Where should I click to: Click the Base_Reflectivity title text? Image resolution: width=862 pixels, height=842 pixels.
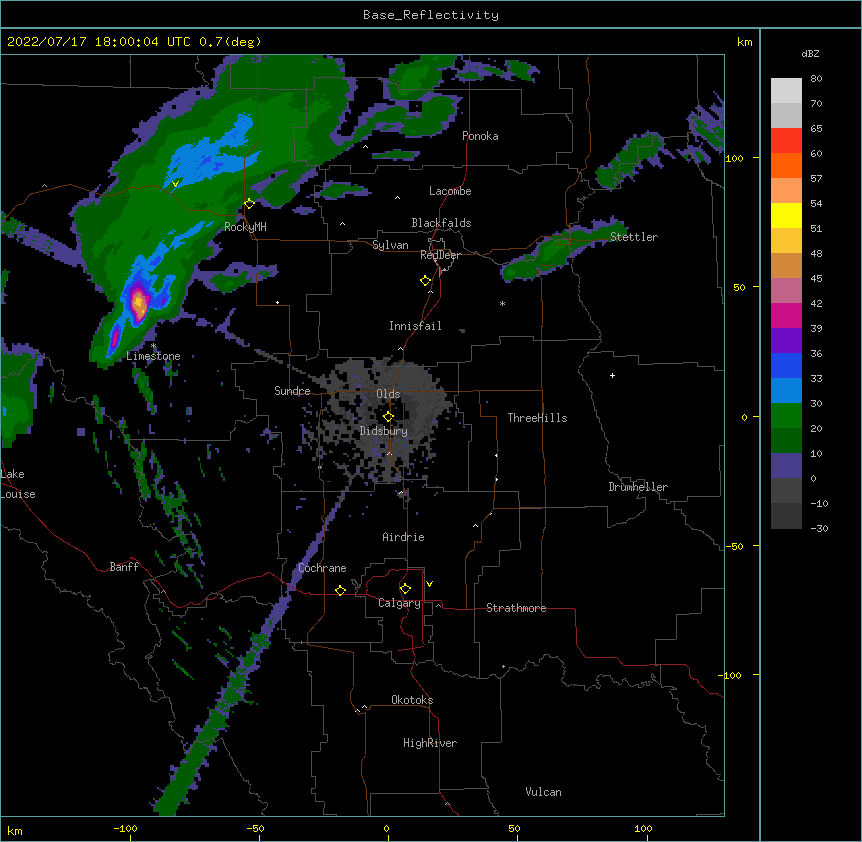click(x=431, y=15)
